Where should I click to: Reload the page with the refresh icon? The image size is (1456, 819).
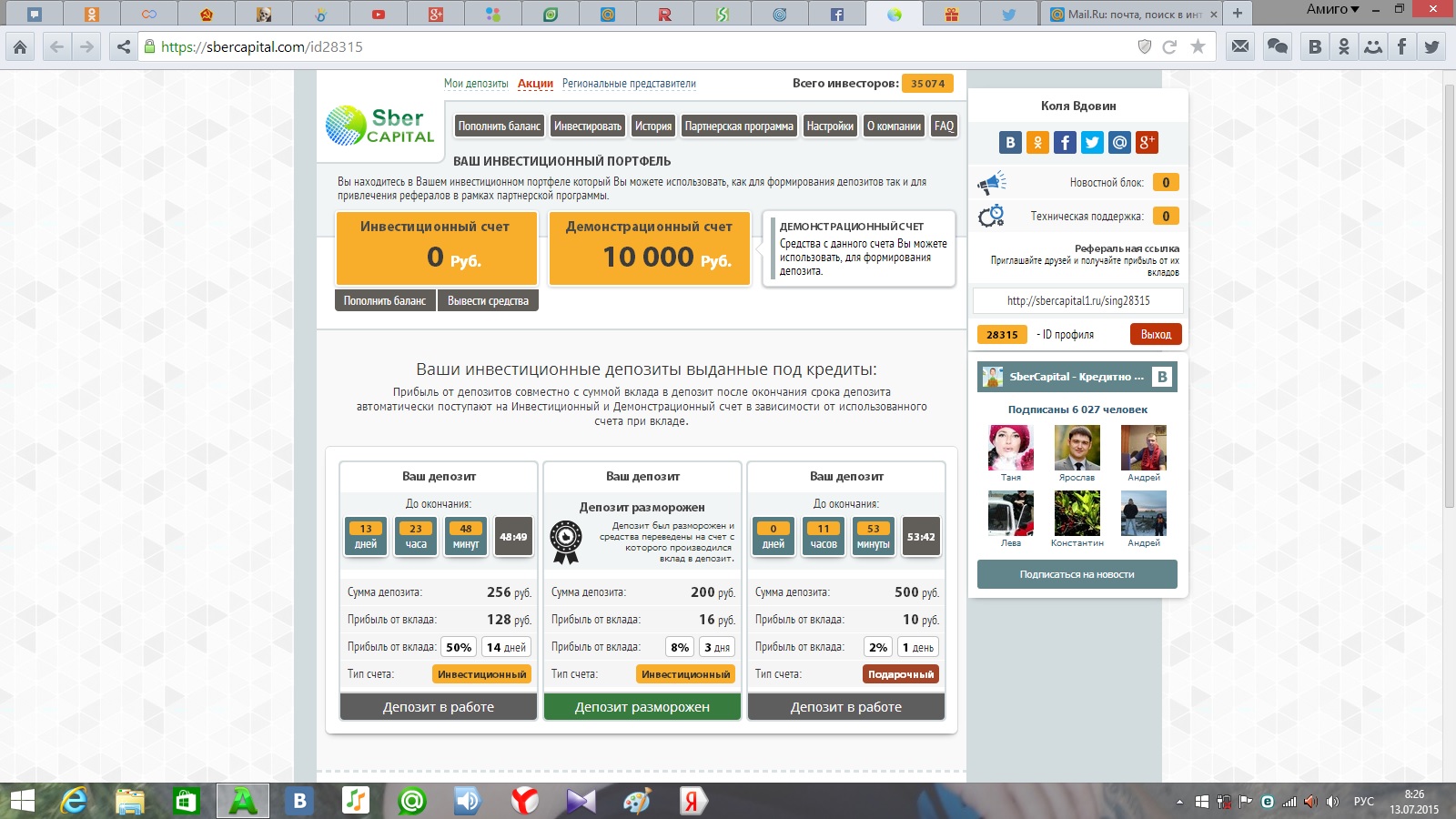click(x=1170, y=46)
